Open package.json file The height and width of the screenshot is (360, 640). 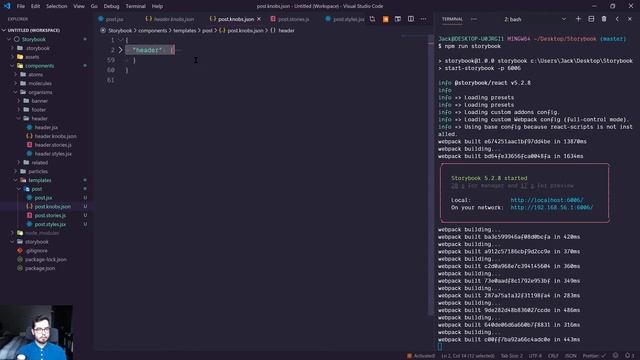click(40, 268)
